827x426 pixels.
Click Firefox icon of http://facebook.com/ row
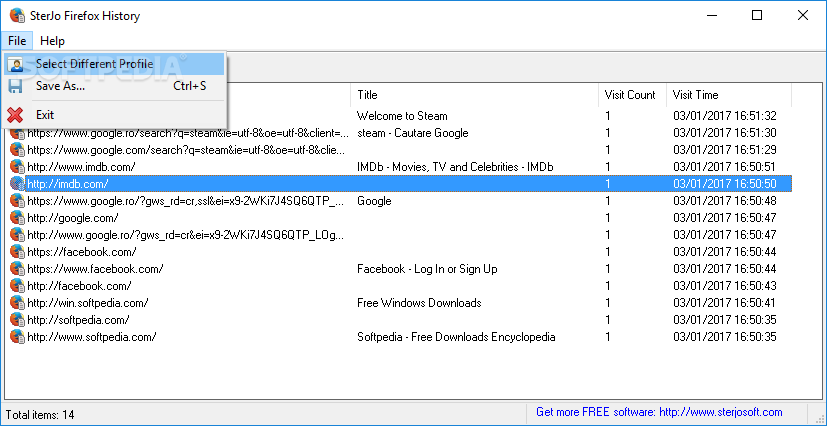[x=17, y=286]
